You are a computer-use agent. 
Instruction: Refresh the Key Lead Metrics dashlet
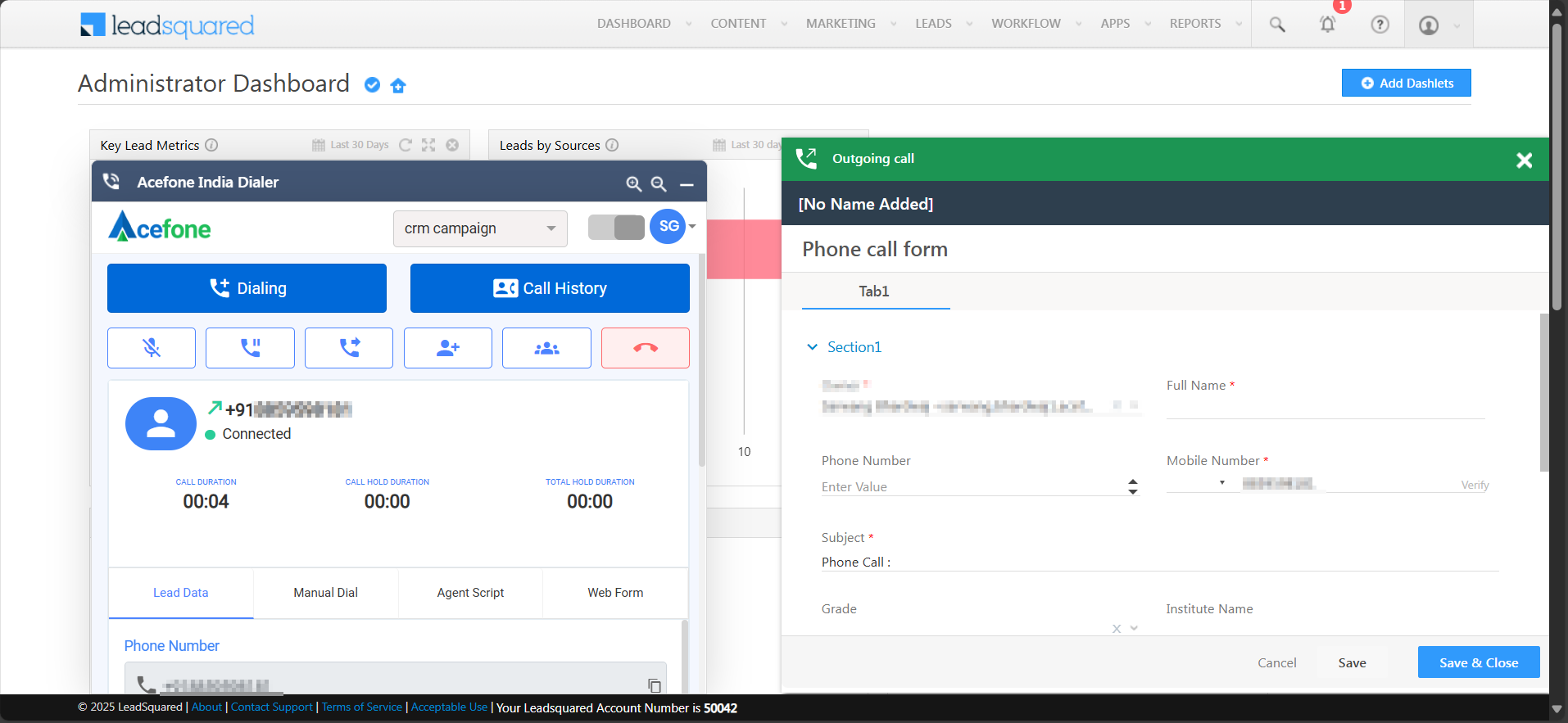(x=405, y=145)
